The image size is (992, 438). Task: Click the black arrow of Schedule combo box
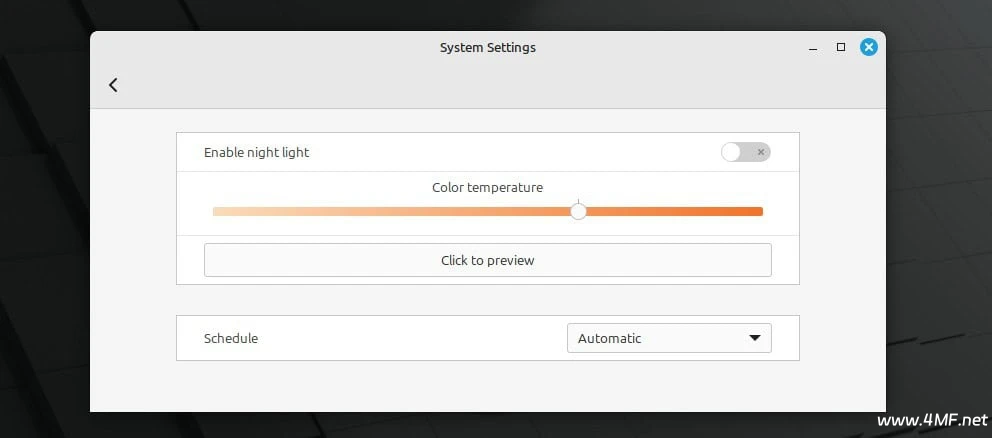[755, 338]
